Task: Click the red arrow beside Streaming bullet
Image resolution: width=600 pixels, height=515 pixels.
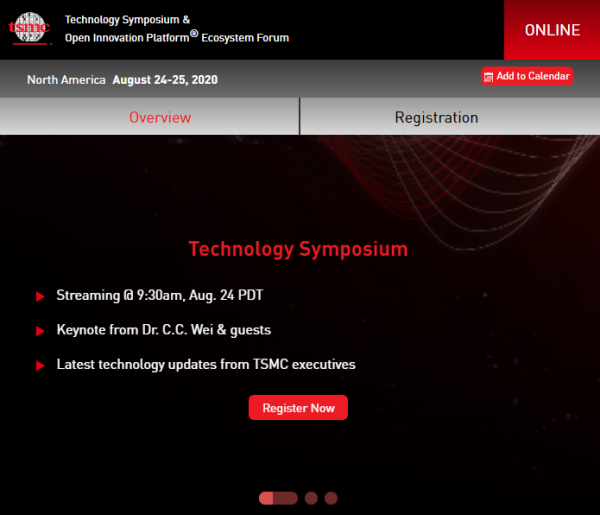Action: pos(40,296)
